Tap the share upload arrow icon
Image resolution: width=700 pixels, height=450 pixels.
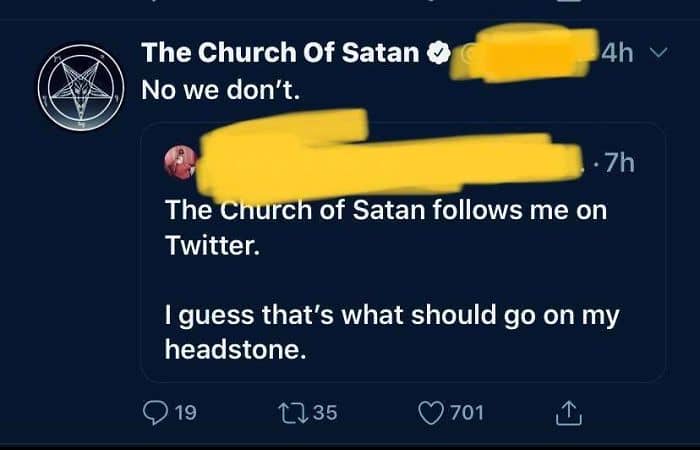tap(568, 410)
